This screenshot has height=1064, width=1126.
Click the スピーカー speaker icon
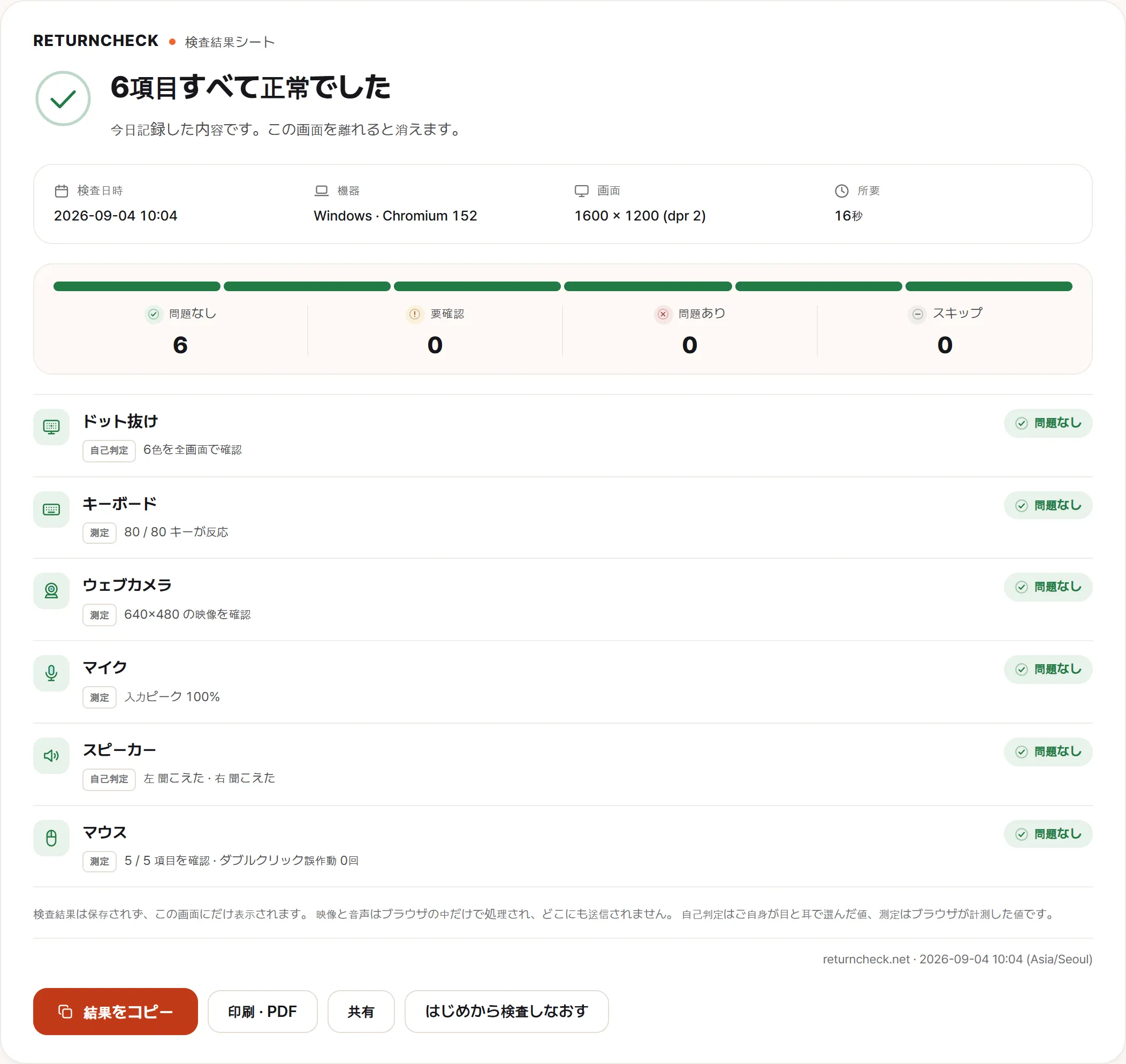(x=51, y=756)
